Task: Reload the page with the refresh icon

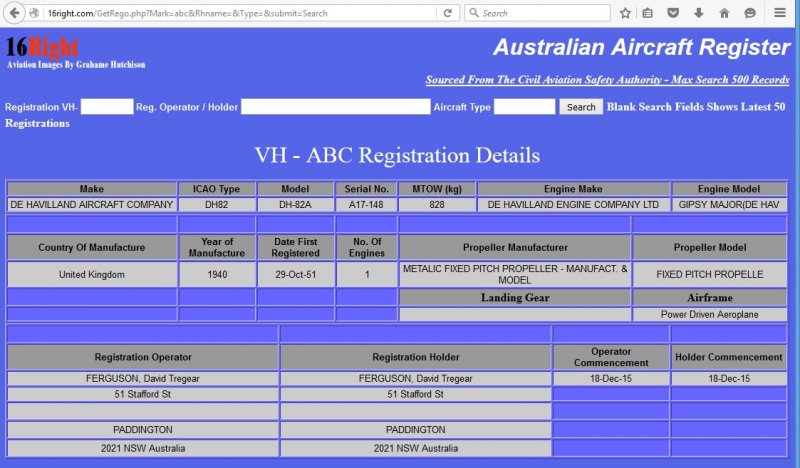Action: tap(447, 13)
